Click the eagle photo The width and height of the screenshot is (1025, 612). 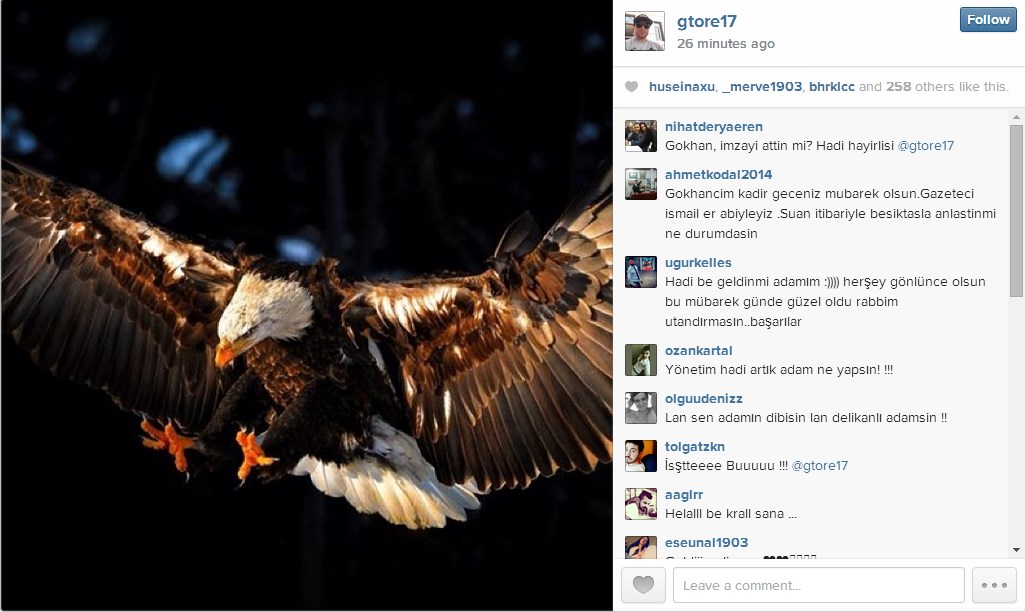pyautogui.click(x=307, y=305)
